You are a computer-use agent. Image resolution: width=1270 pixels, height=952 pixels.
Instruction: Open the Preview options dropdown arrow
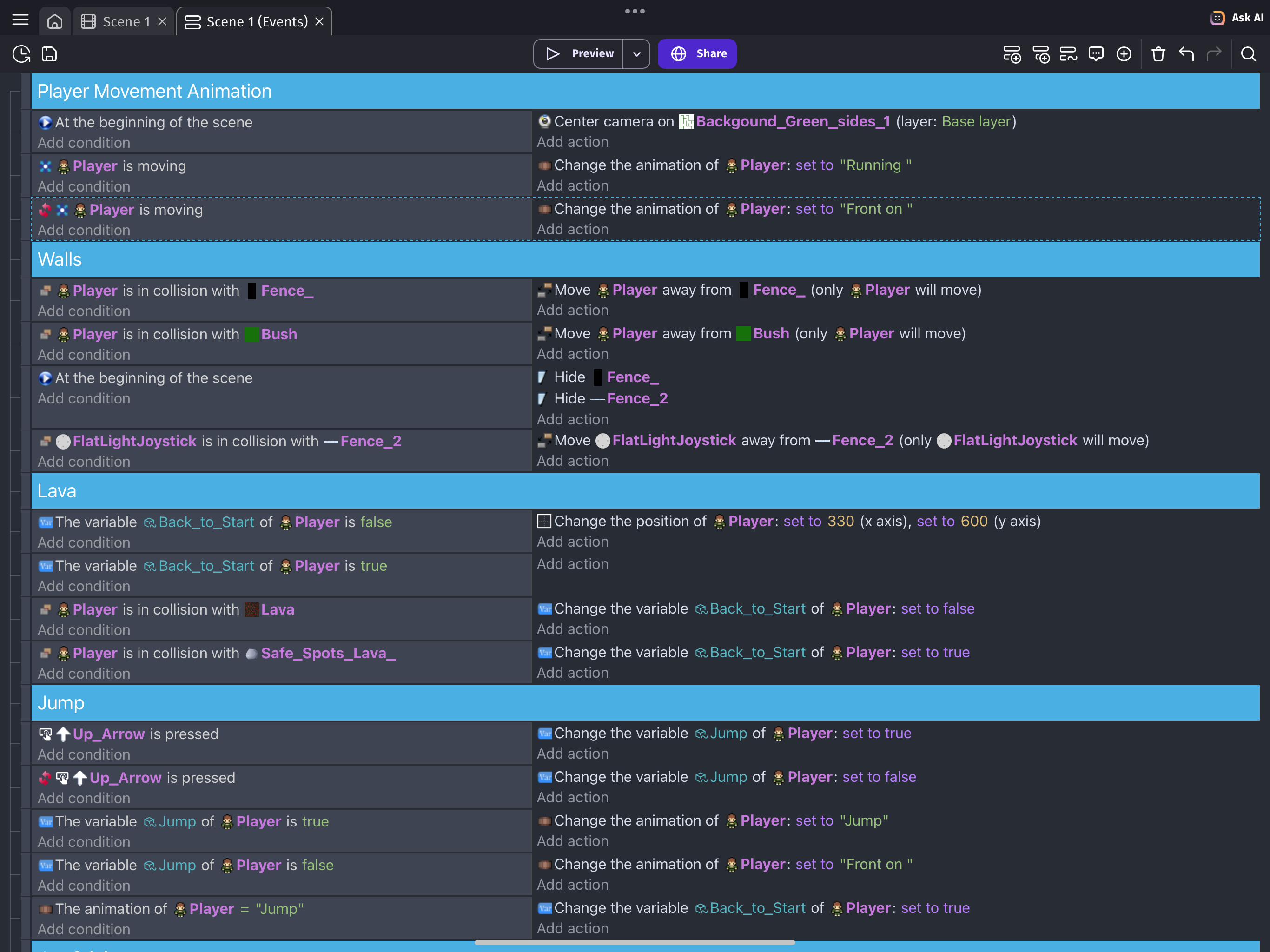tap(636, 54)
